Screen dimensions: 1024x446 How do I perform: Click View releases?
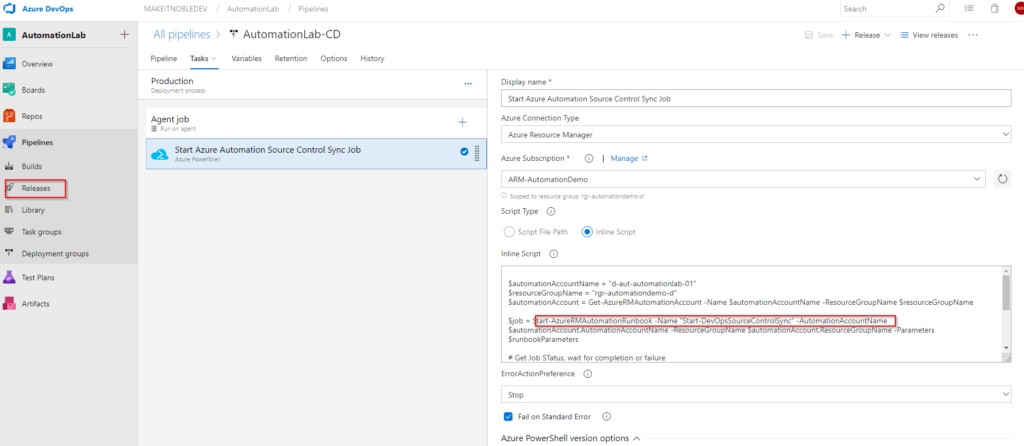click(x=929, y=35)
